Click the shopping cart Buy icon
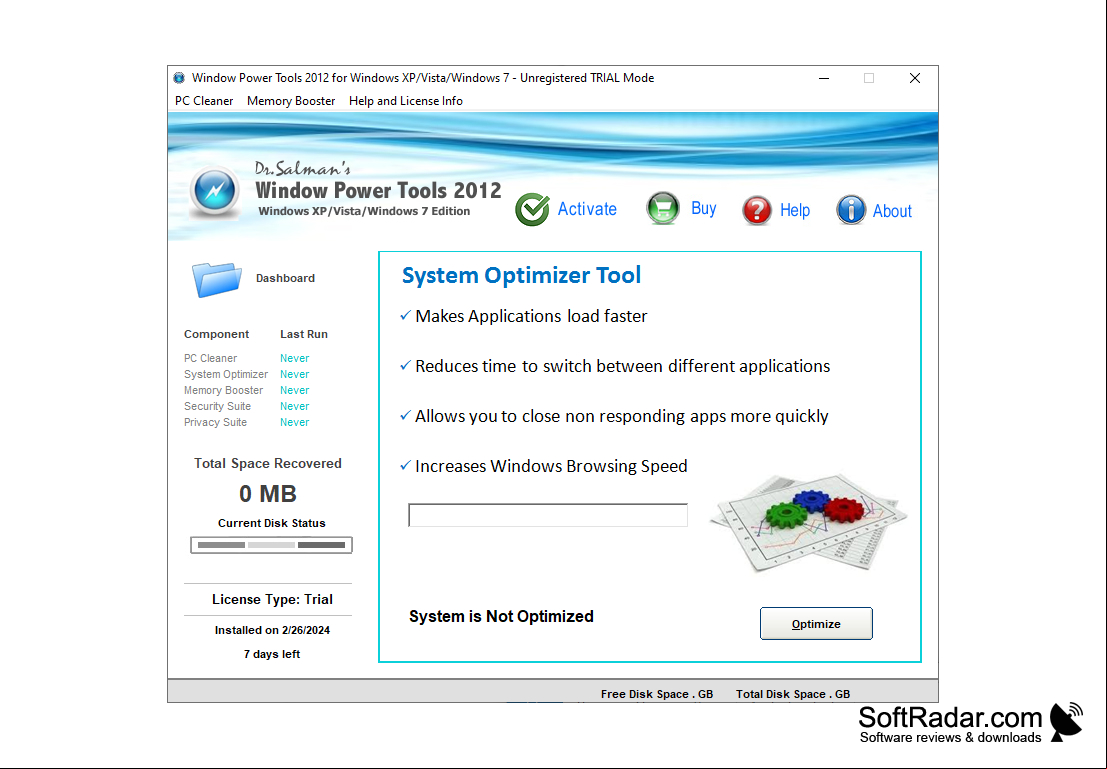 [x=663, y=209]
